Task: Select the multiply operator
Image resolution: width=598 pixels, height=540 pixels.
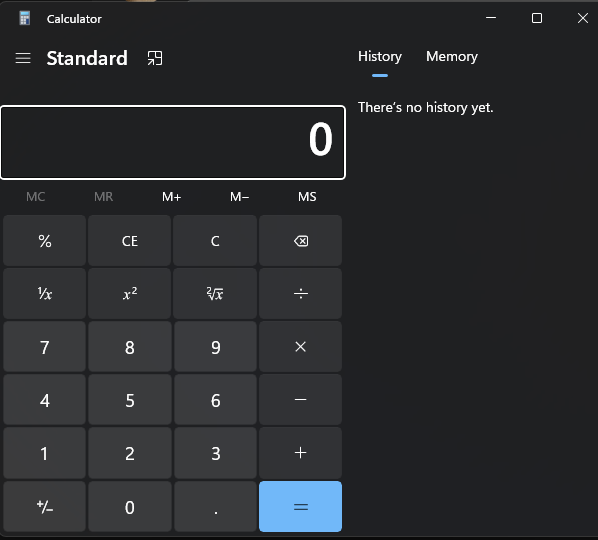Action: pyautogui.click(x=301, y=347)
